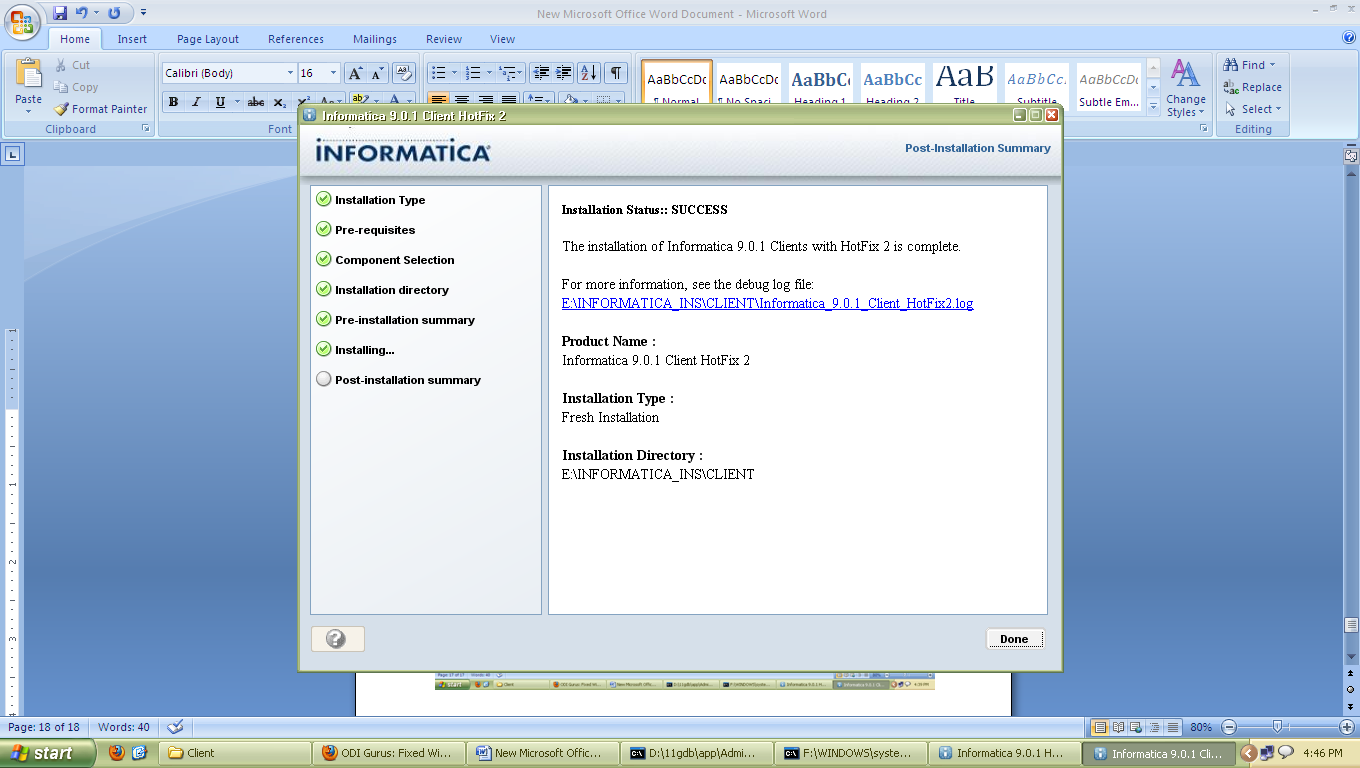Decrease the paragraph indent

point(541,73)
